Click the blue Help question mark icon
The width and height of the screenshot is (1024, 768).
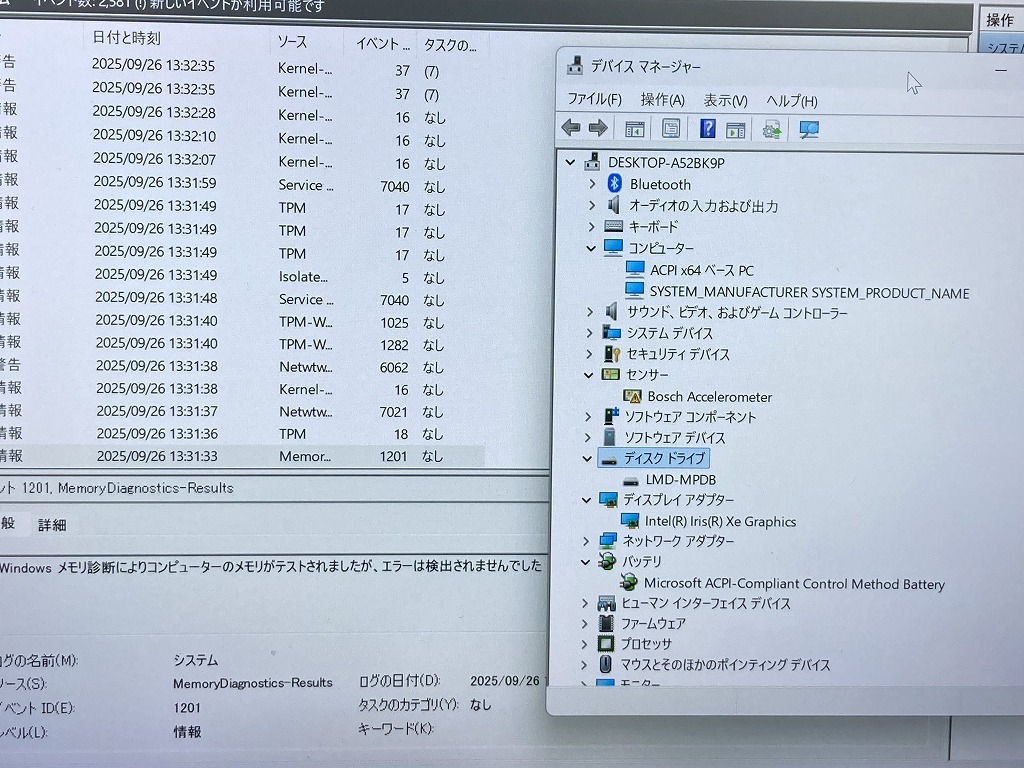pyautogui.click(x=707, y=128)
